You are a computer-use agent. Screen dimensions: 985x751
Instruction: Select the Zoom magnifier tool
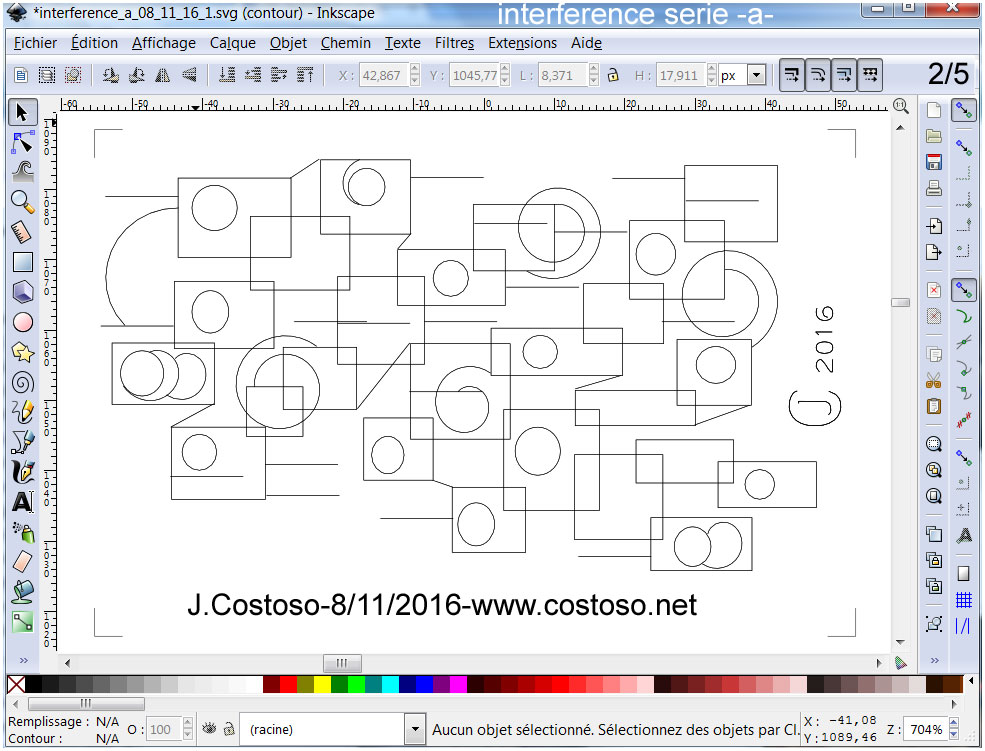[x=22, y=201]
